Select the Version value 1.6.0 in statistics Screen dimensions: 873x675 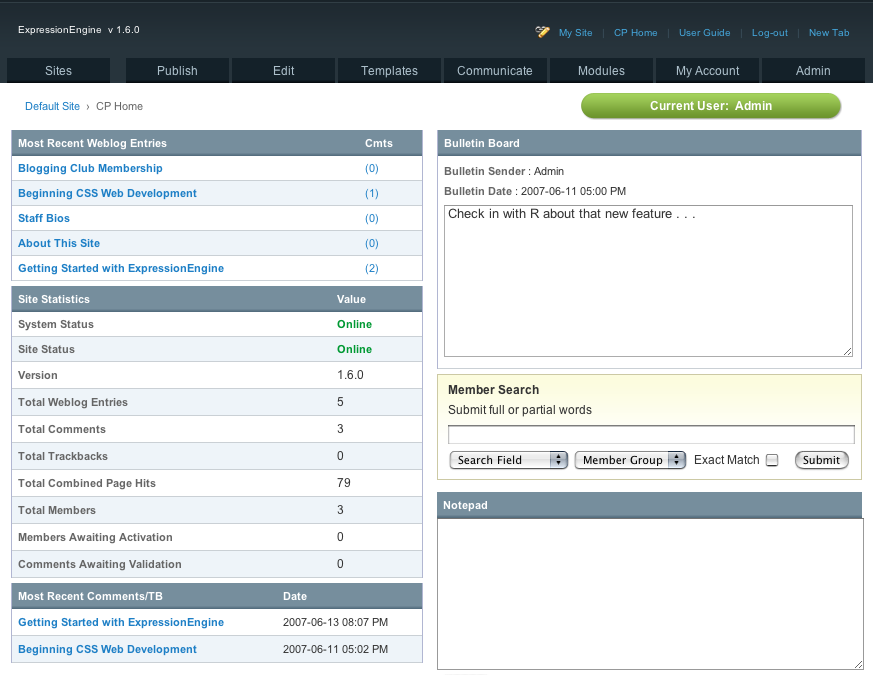(x=350, y=375)
